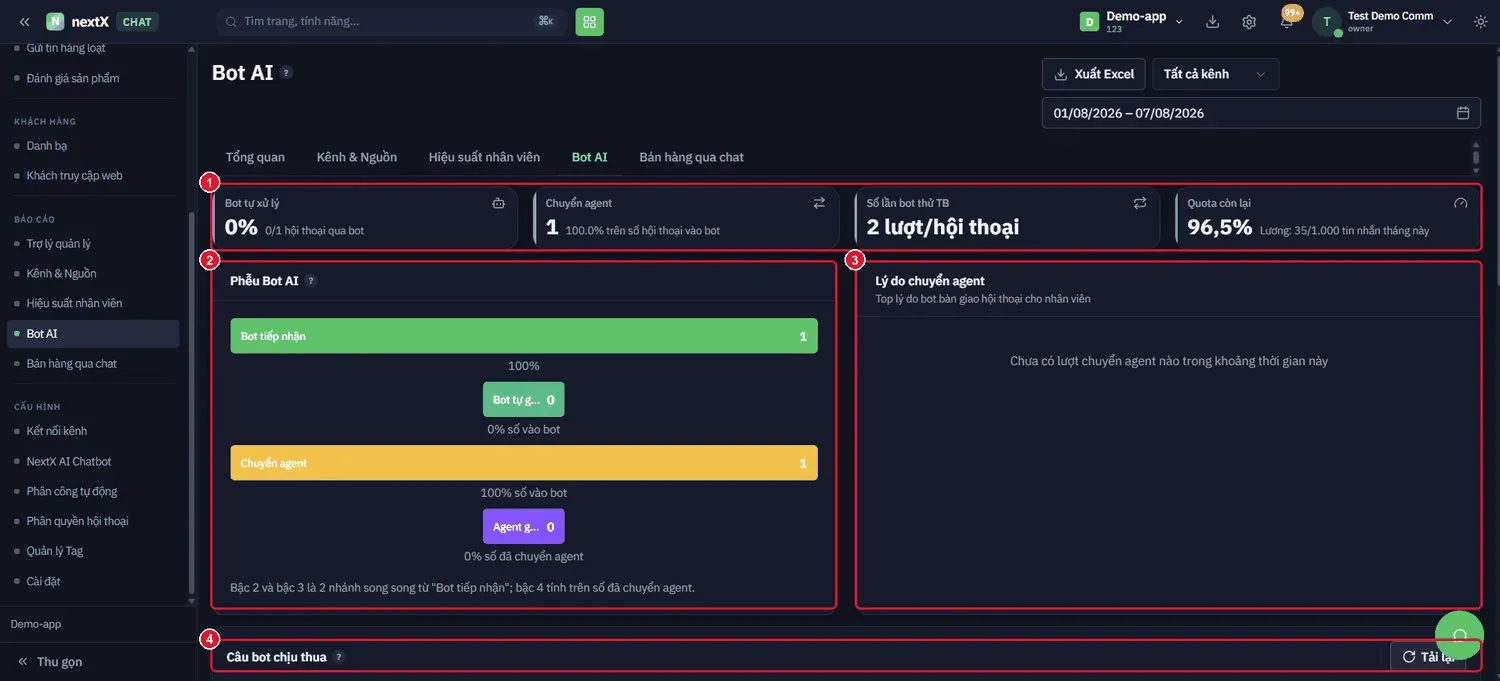Switch to Tổng quan tab

[255, 157]
